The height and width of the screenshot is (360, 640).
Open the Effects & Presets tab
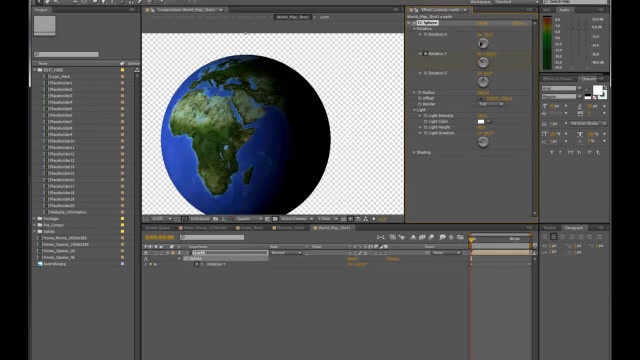[558, 79]
